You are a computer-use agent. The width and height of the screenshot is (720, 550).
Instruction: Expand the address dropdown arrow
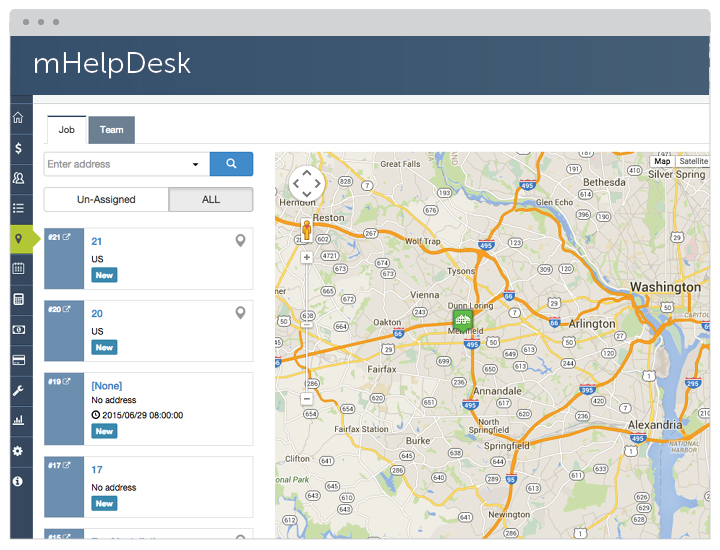(195, 165)
